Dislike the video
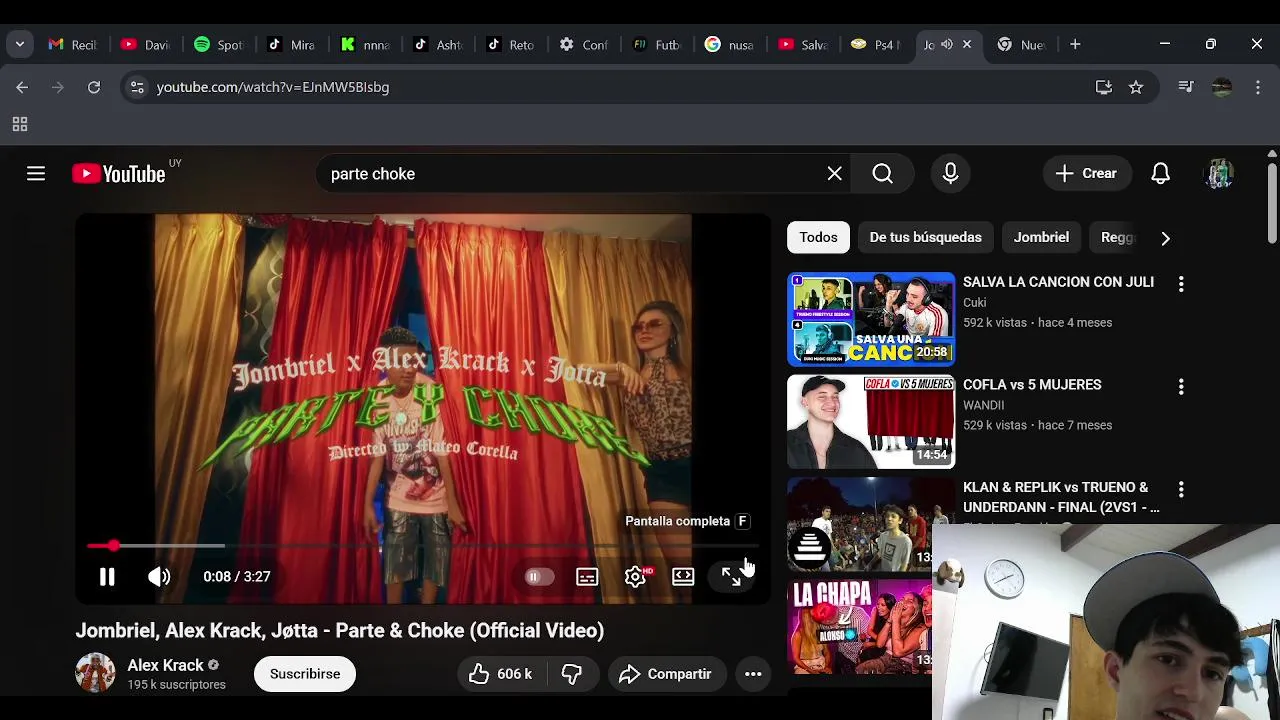Screen dimensions: 1280x720 point(571,674)
